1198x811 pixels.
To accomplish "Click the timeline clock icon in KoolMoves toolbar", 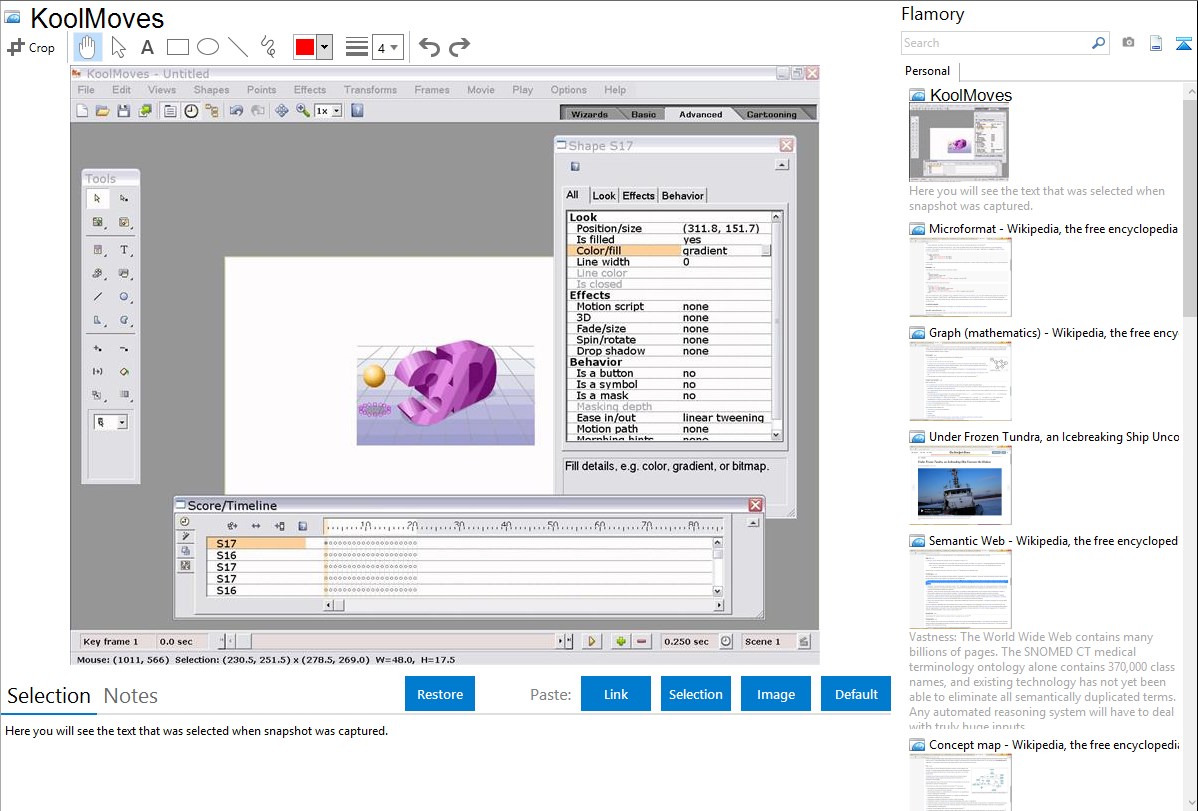I will 191,111.
